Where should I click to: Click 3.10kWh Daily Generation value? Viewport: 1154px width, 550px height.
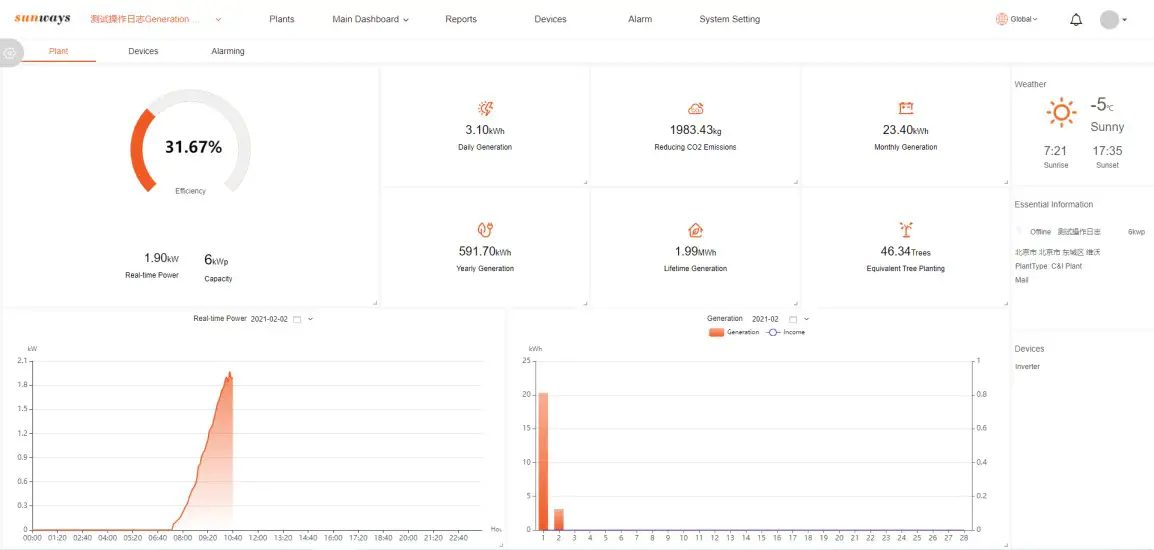pos(485,130)
